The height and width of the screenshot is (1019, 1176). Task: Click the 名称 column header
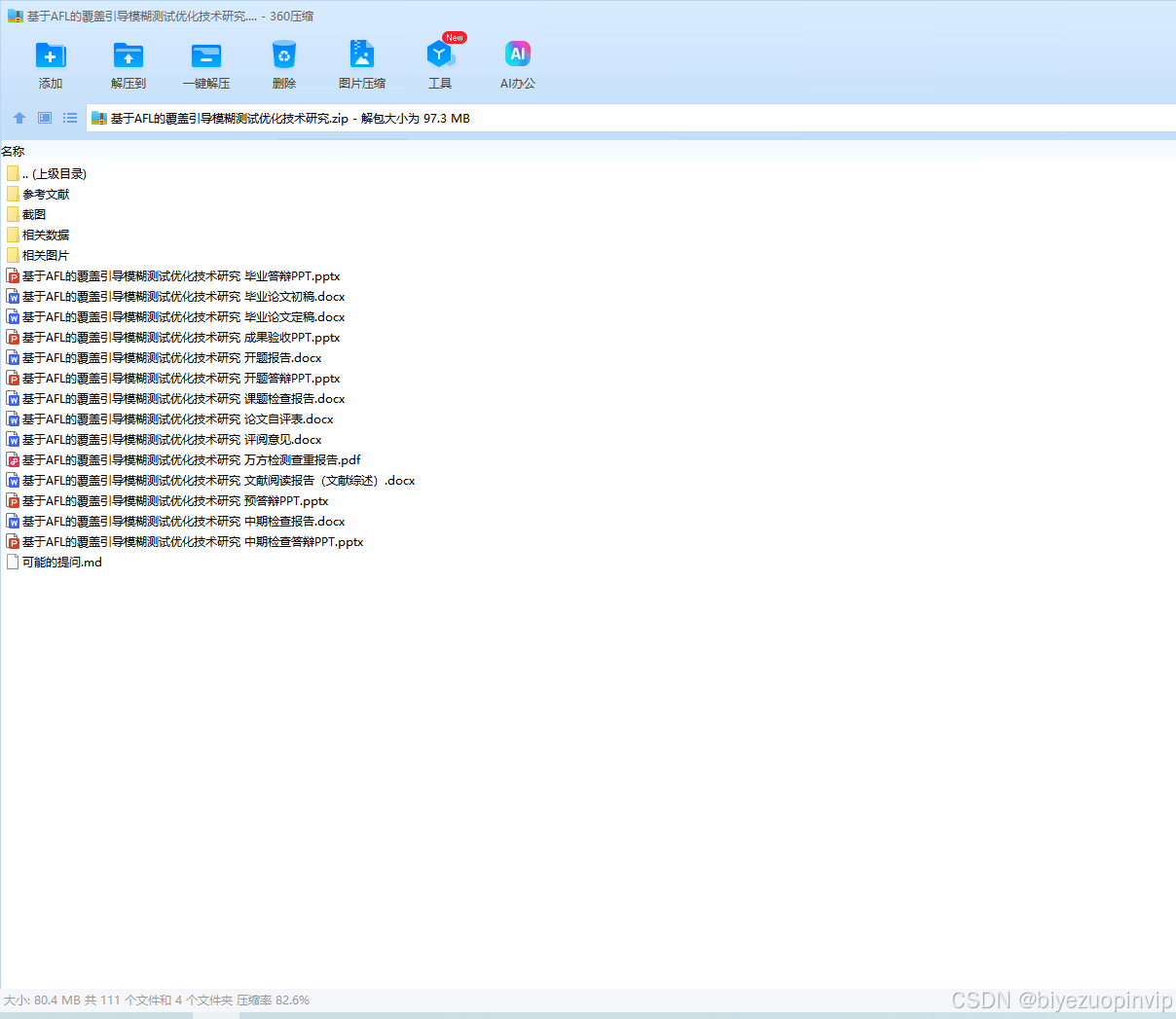point(13,152)
